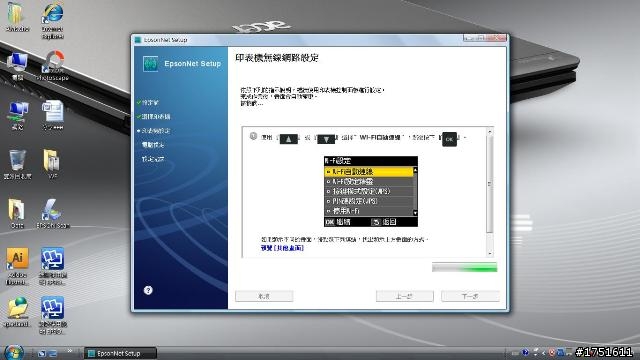The image size is (640, 360).
Task: Open the PhotoScape desktop shortcut
Action: [53, 65]
